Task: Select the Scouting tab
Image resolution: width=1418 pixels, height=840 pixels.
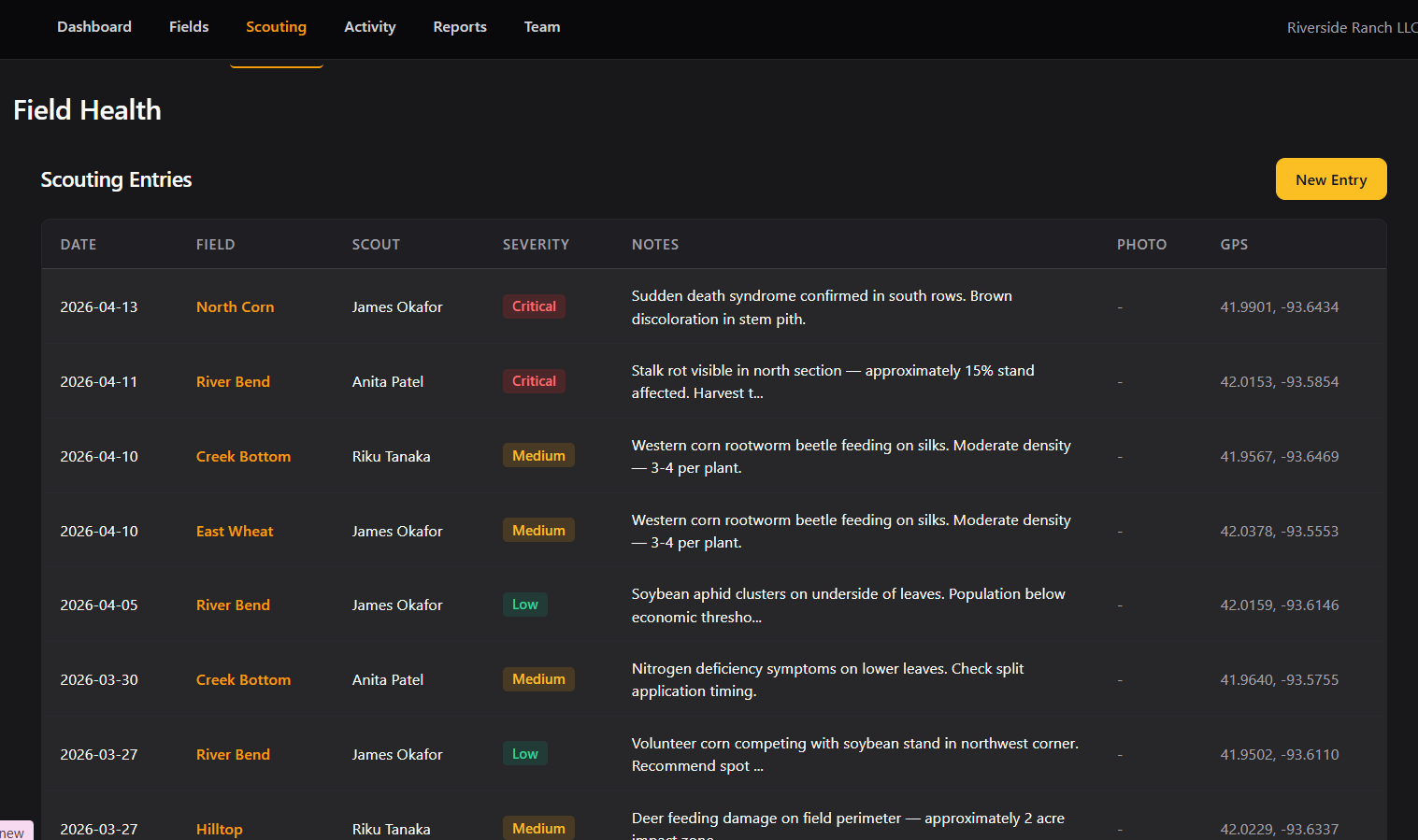Action: (276, 27)
